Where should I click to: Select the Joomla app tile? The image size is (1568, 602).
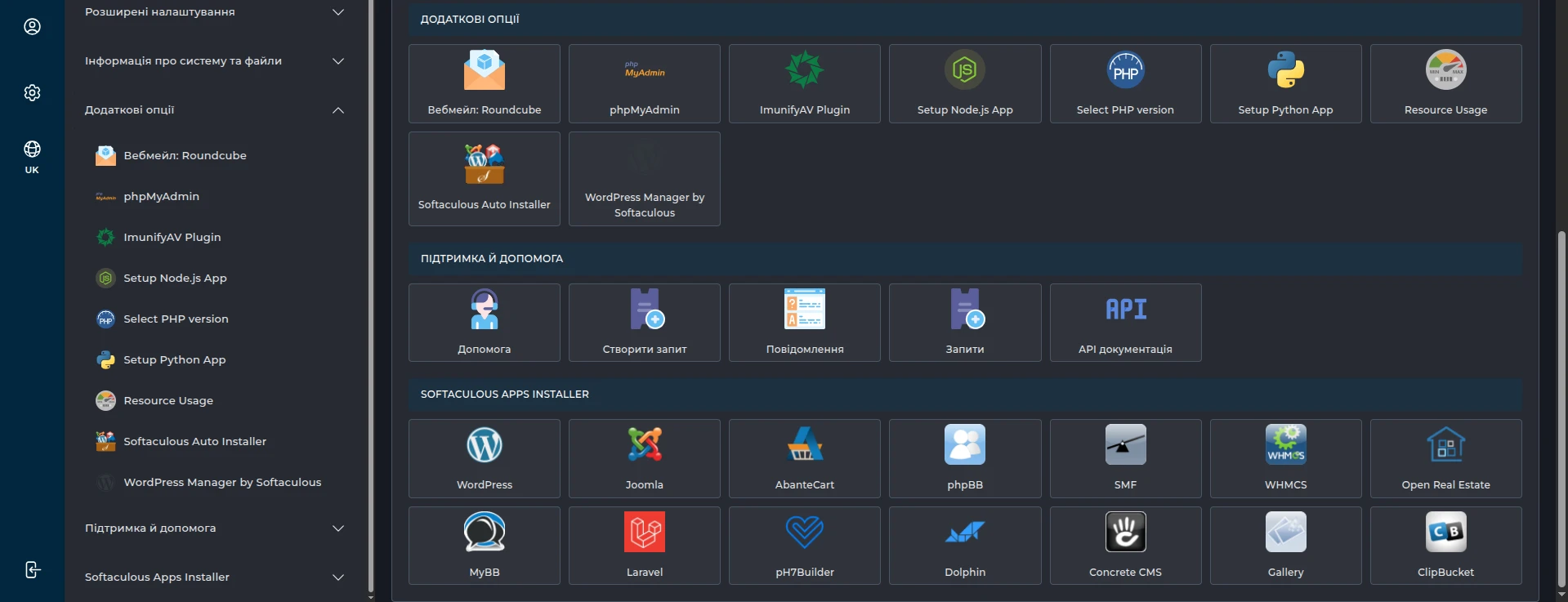(x=645, y=458)
